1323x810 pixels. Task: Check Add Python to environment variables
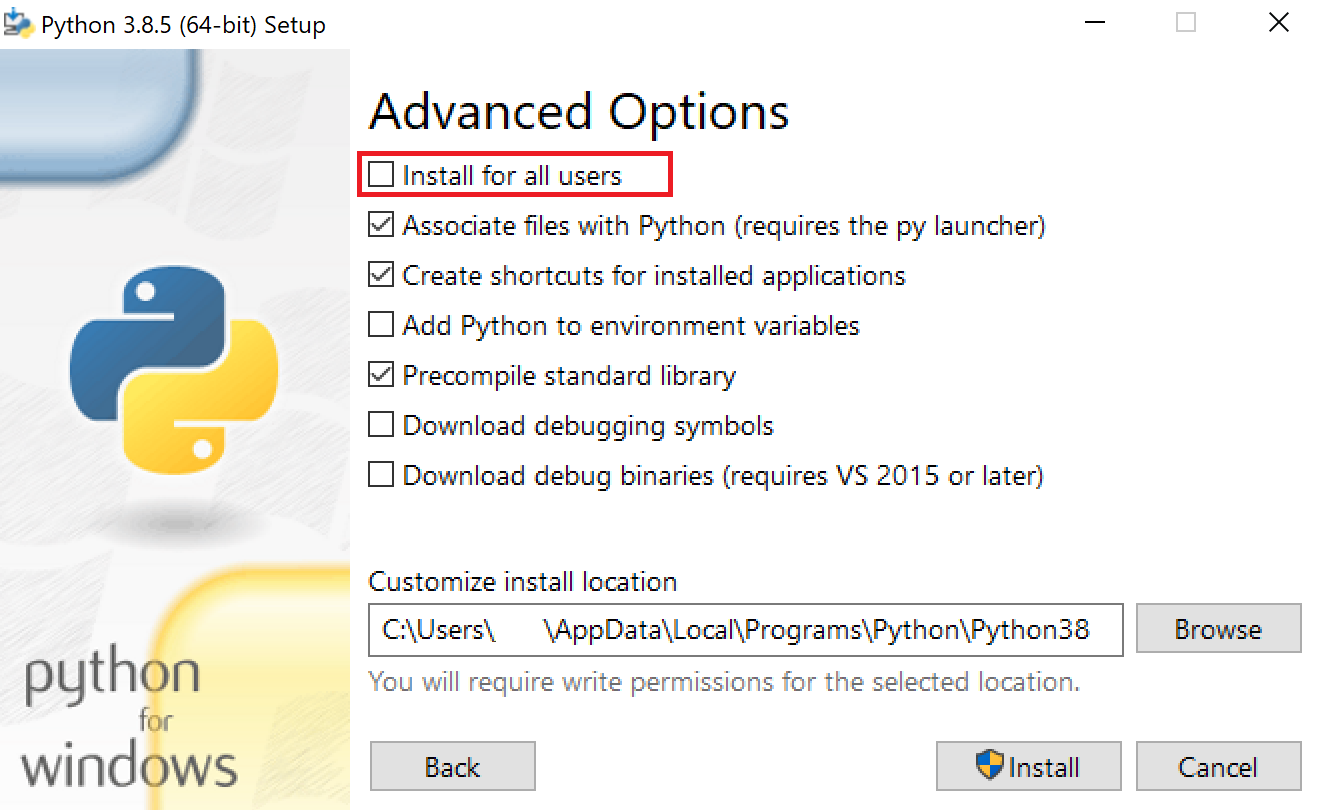click(381, 325)
